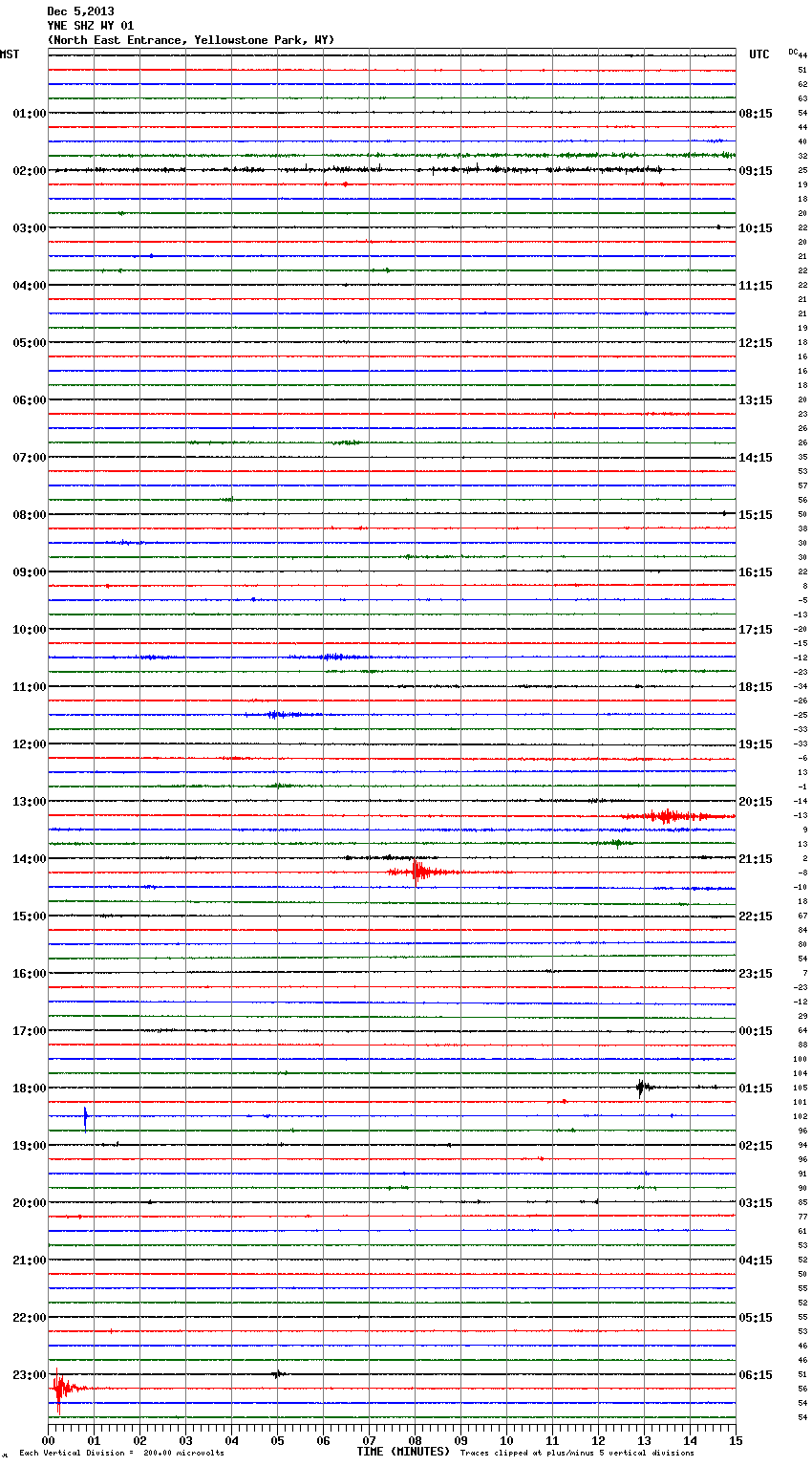
Task: Click minute 03 on the time axis
Action: click(185, 1440)
